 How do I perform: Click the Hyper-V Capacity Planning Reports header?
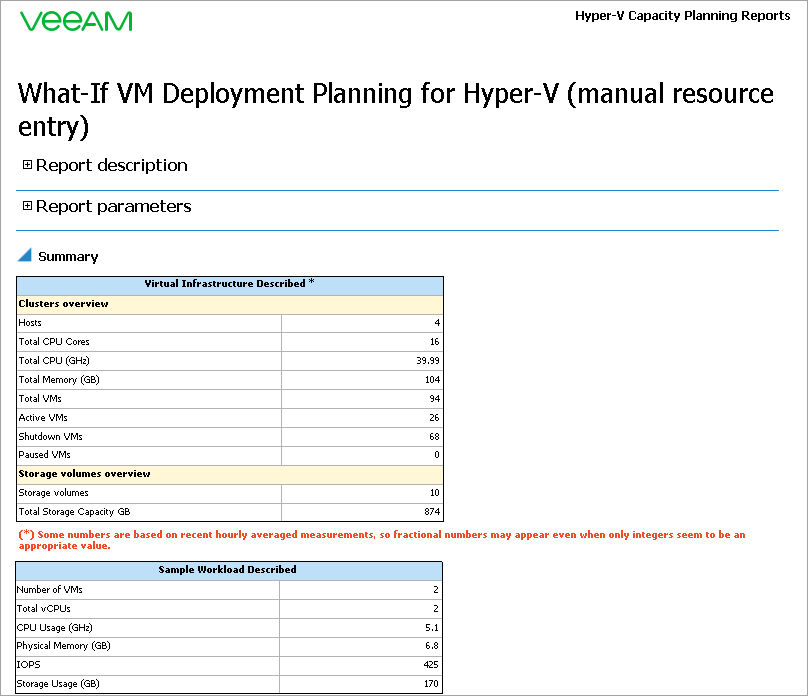[682, 16]
